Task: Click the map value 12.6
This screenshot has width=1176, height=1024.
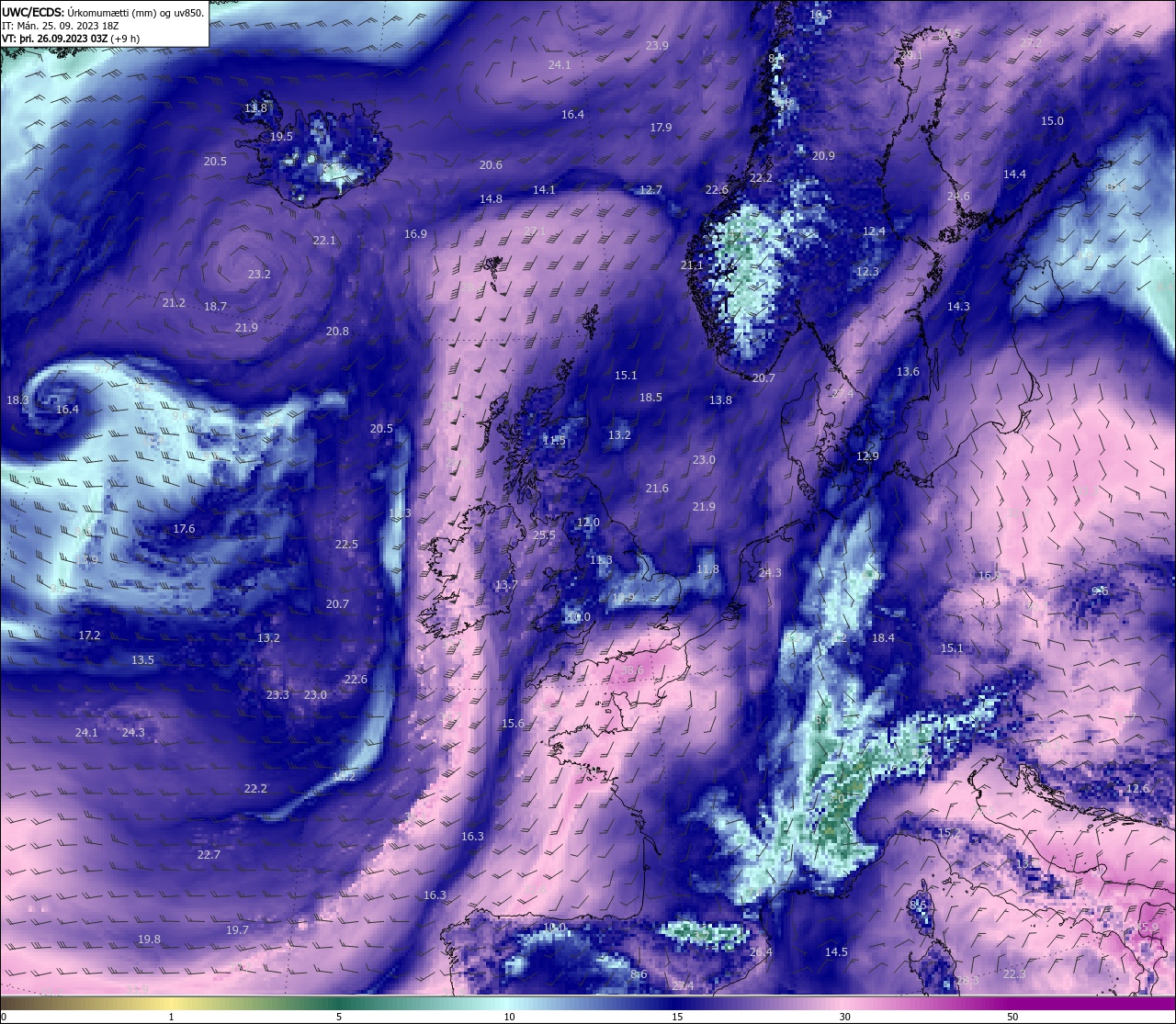Action: point(1137,789)
